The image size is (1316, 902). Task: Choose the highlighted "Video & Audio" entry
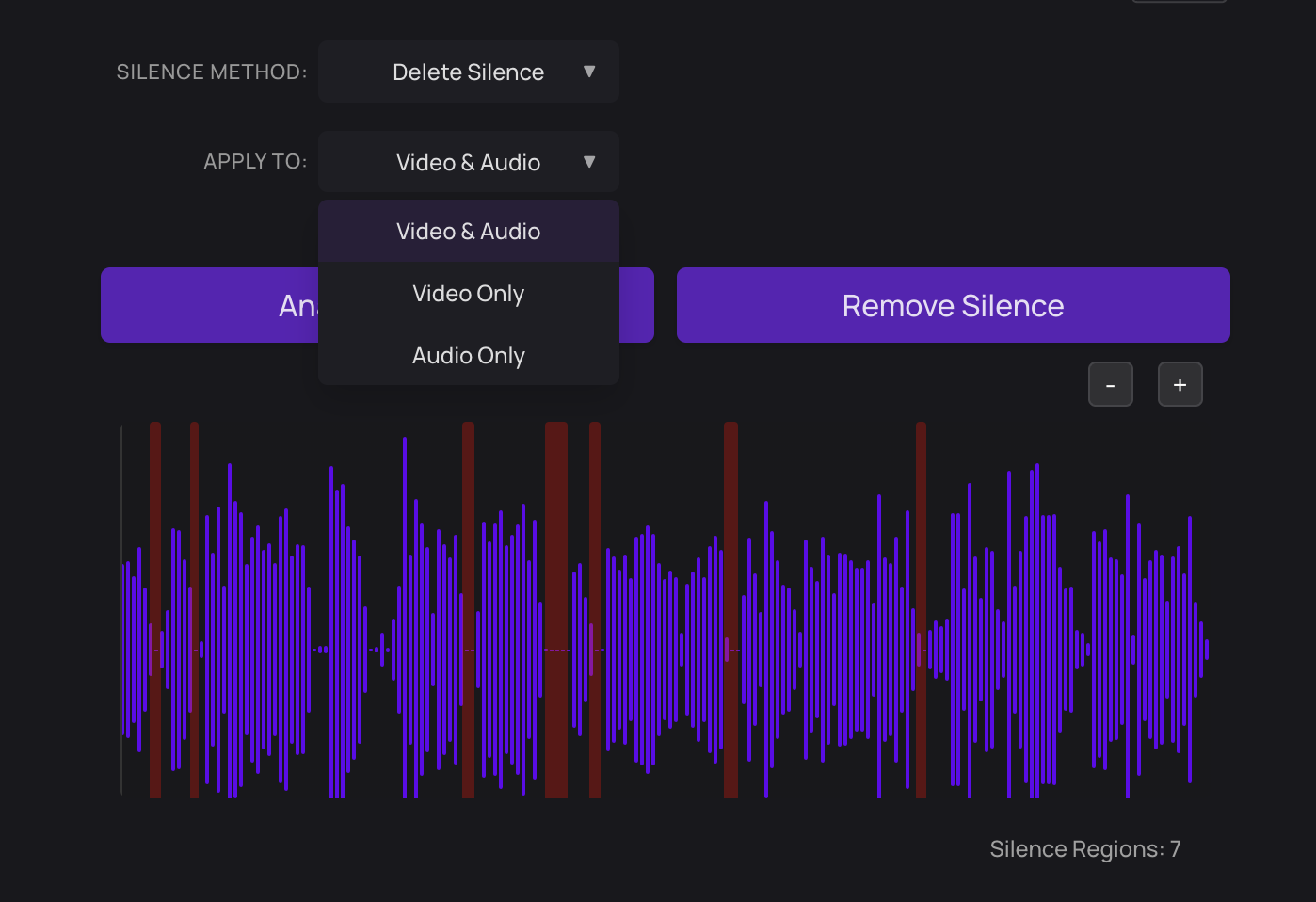coord(468,231)
